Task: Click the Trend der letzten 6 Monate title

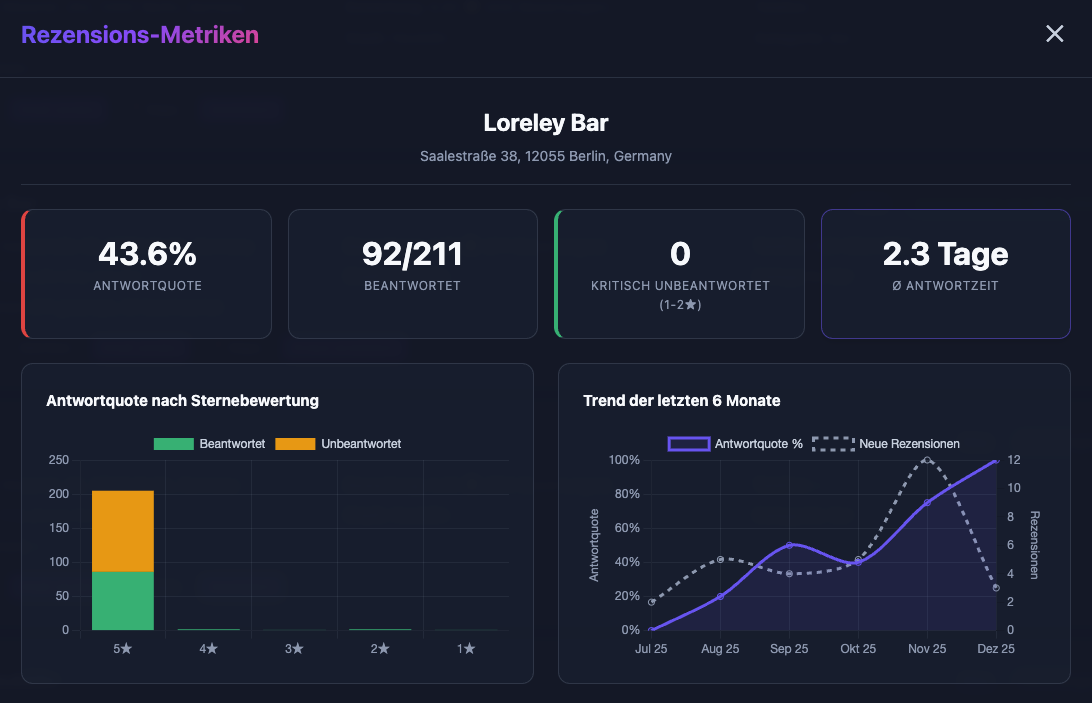Action: pyautogui.click(x=682, y=400)
